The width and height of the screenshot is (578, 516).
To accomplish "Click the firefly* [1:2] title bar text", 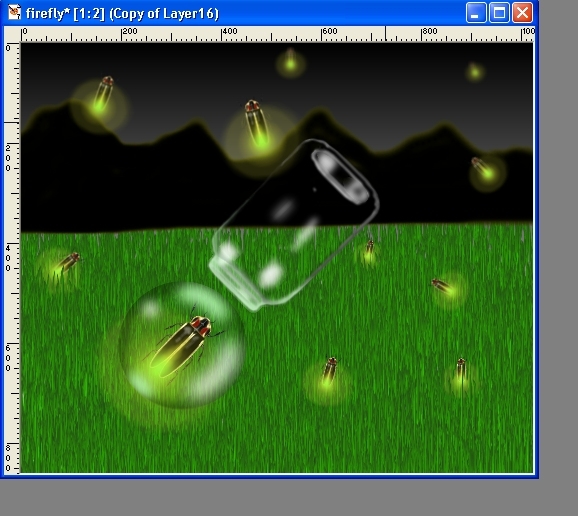I will tap(66, 14).
